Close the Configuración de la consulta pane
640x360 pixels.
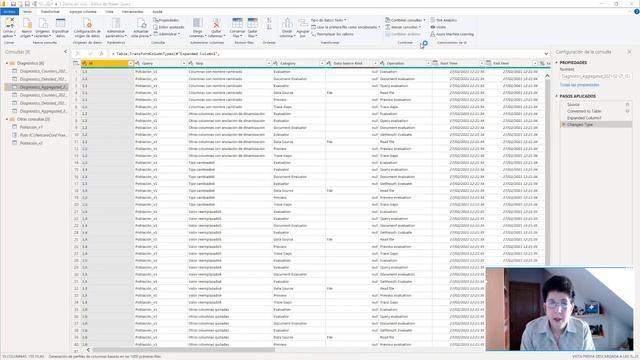(629, 52)
